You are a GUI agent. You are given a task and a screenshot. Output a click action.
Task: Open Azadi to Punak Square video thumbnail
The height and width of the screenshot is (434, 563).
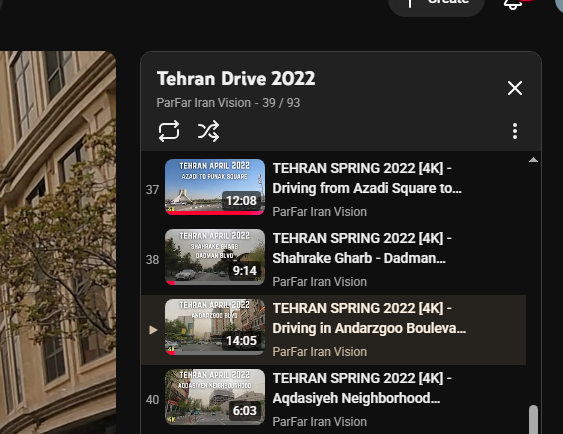point(215,187)
